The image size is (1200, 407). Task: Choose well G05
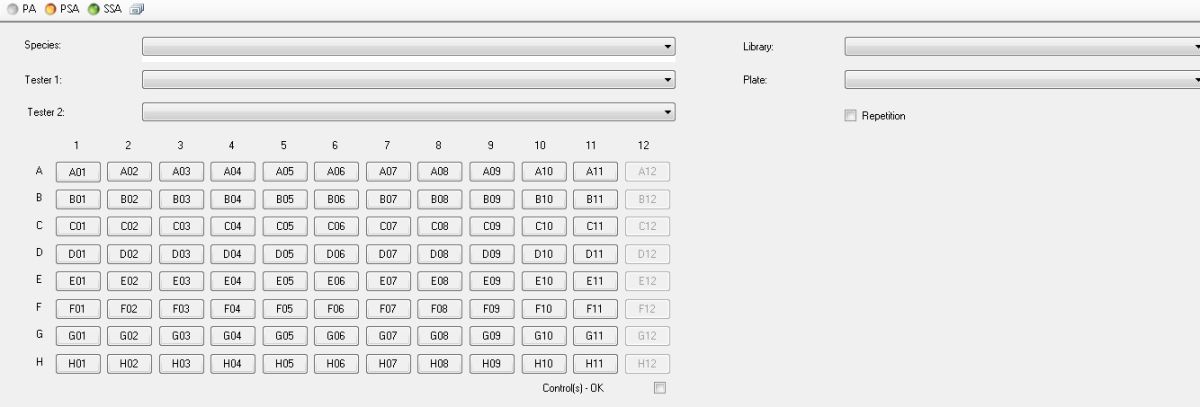285,335
